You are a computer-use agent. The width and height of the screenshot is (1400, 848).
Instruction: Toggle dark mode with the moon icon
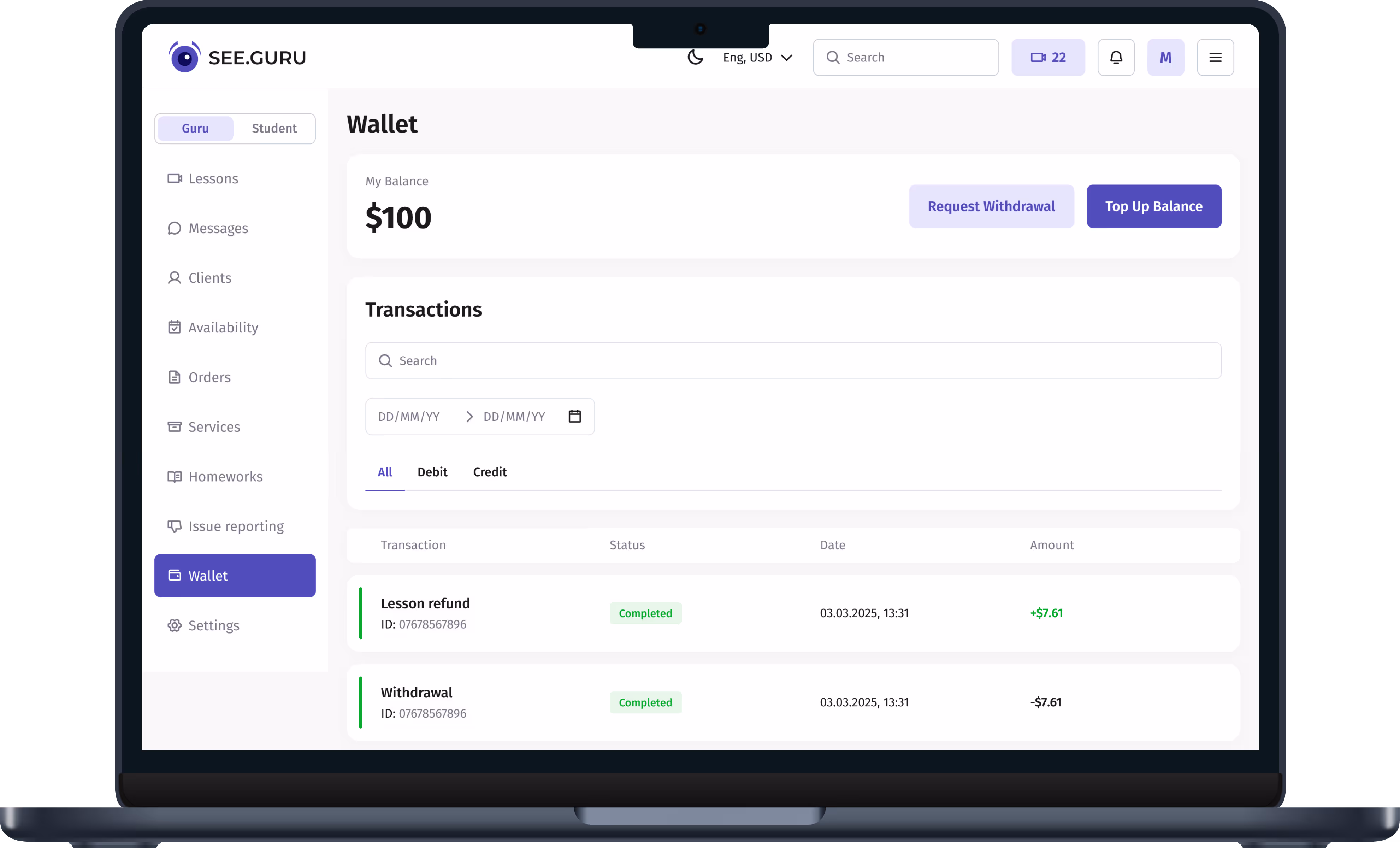[695, 57]
